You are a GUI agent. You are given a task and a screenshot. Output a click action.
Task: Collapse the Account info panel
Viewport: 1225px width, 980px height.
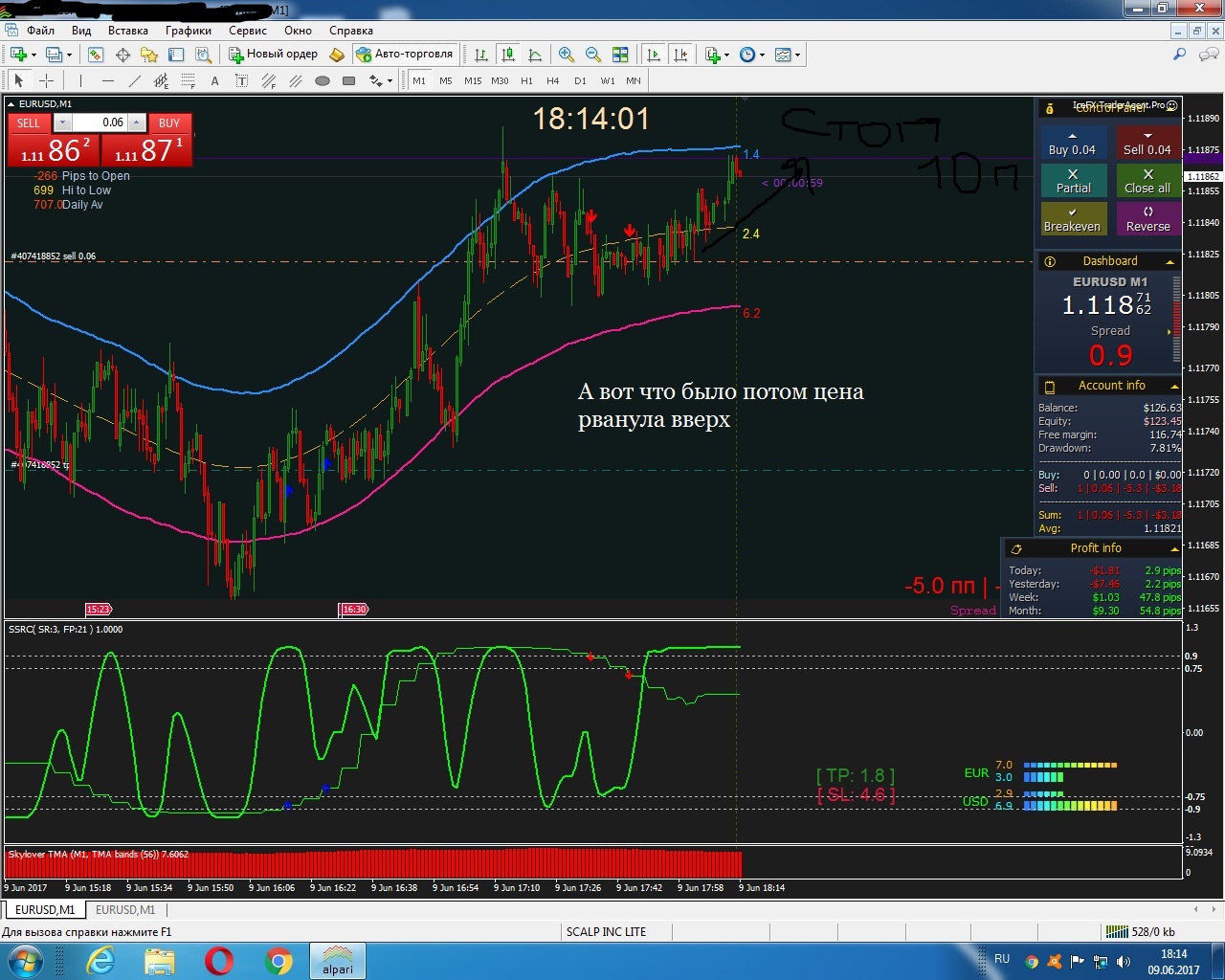point(1173,386)
